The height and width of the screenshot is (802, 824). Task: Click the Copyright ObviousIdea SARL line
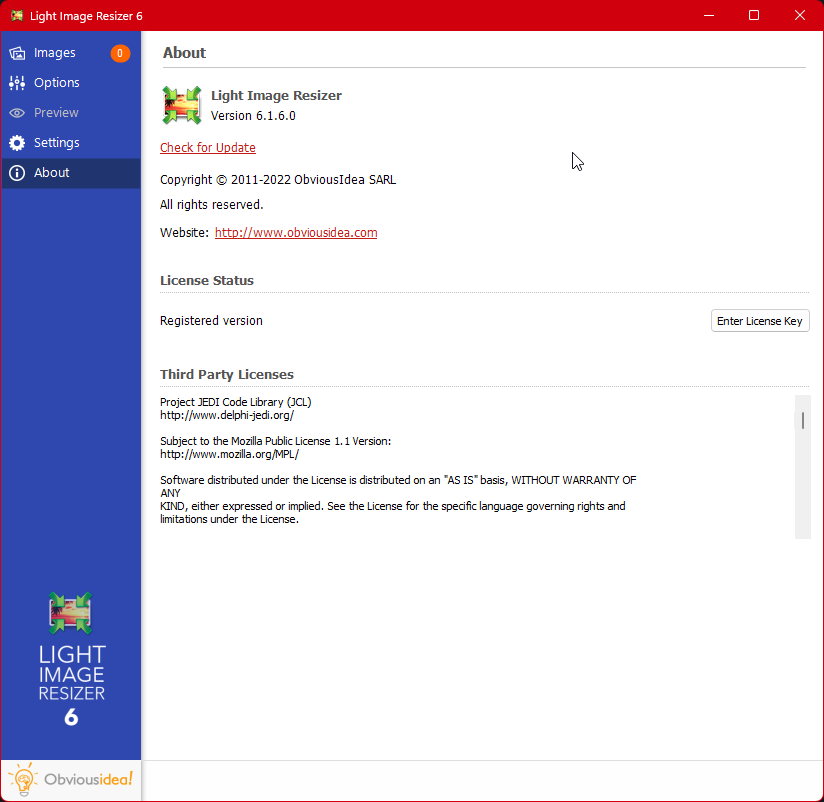point(278,180)
